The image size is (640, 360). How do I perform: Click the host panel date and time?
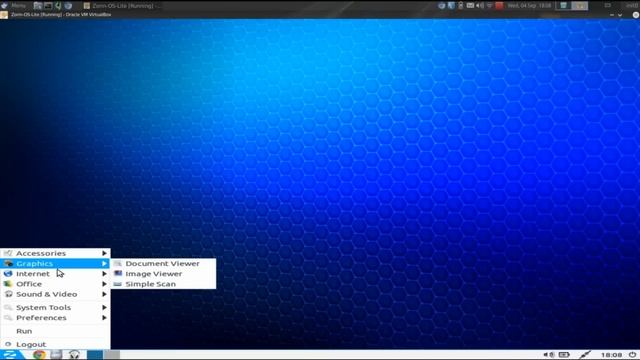click(529, 6)
